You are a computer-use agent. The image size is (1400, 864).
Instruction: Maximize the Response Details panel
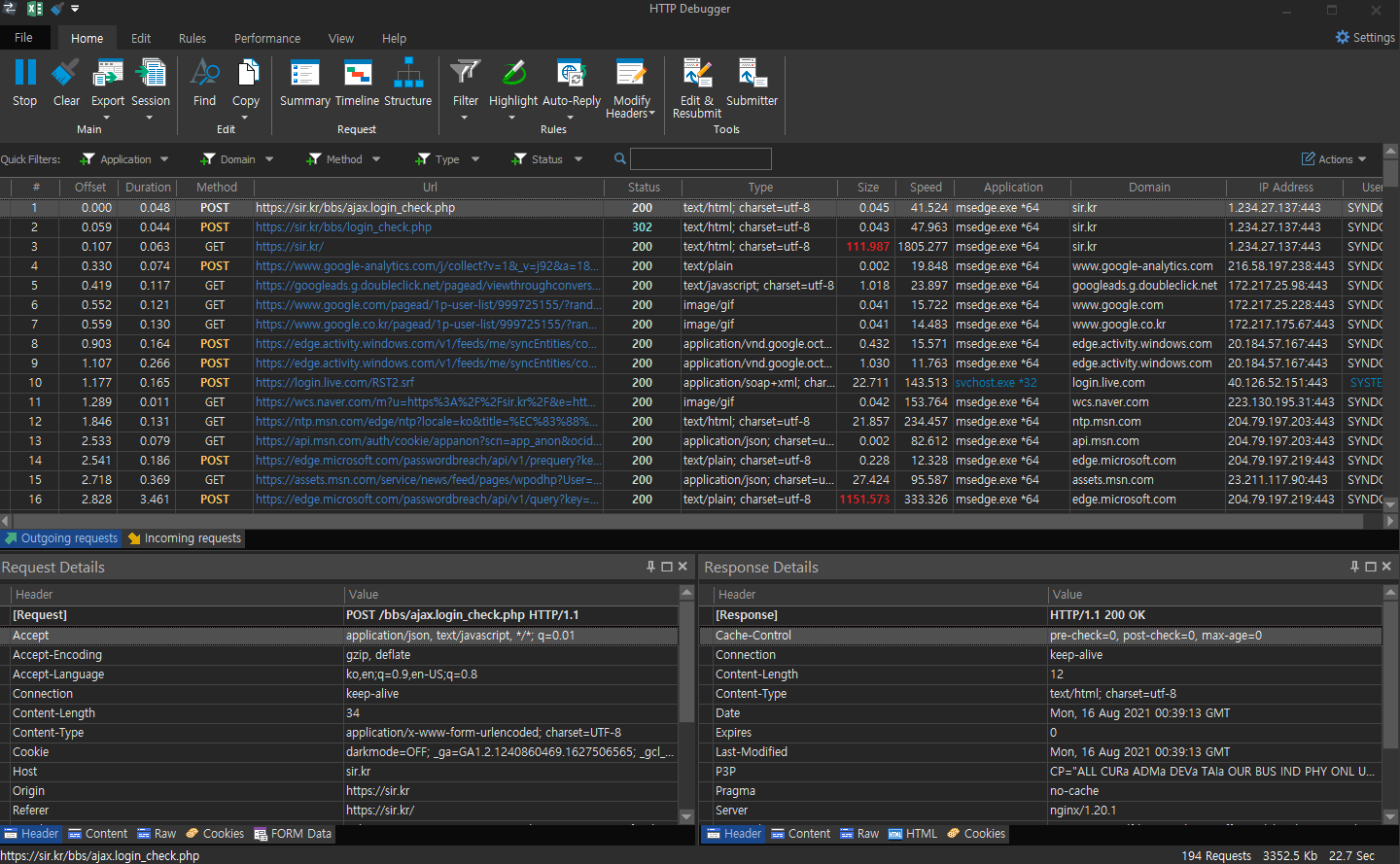(1370, 567)
